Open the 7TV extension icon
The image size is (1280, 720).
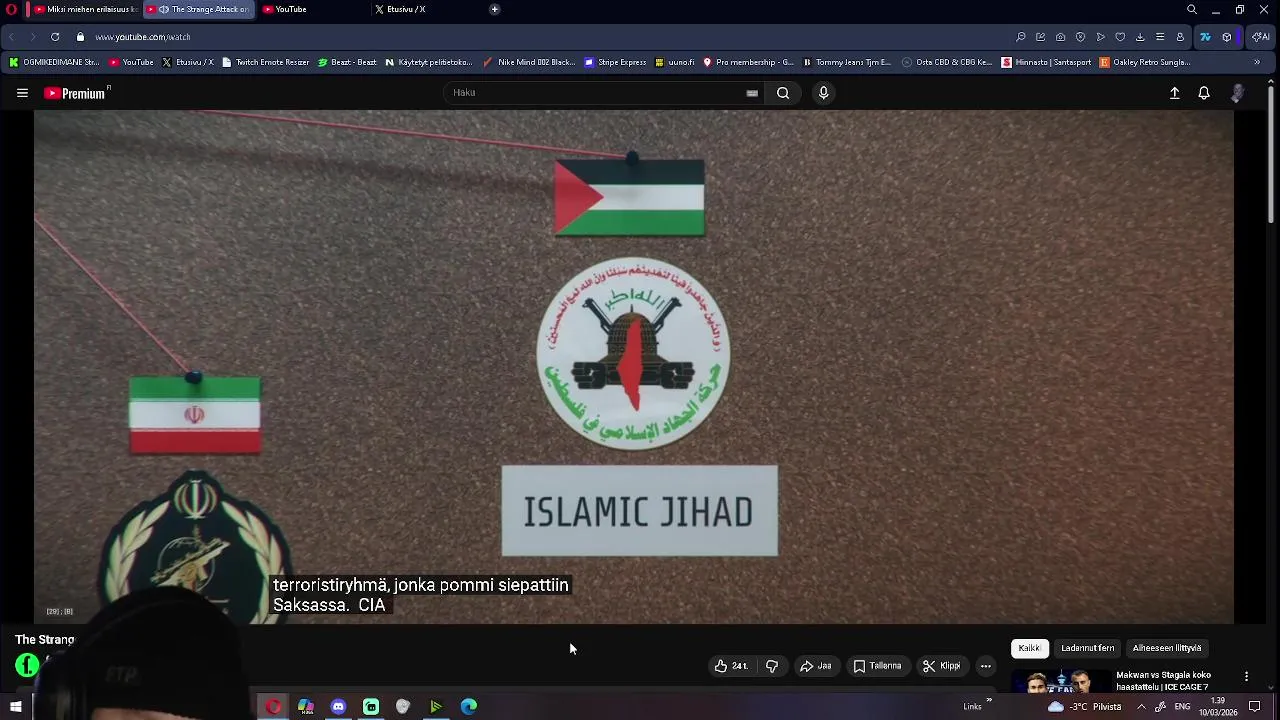[x=1205, y=37]
